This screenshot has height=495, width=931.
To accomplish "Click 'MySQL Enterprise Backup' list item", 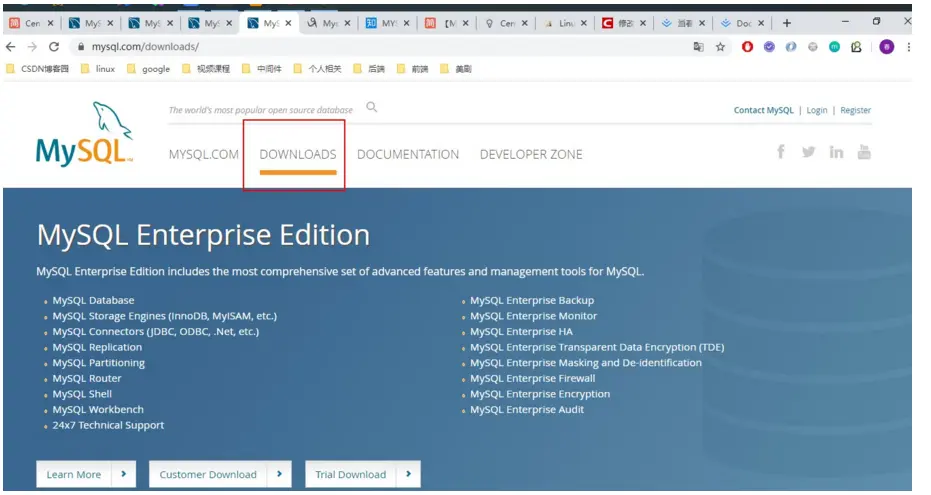I will [x=532, y=300].
